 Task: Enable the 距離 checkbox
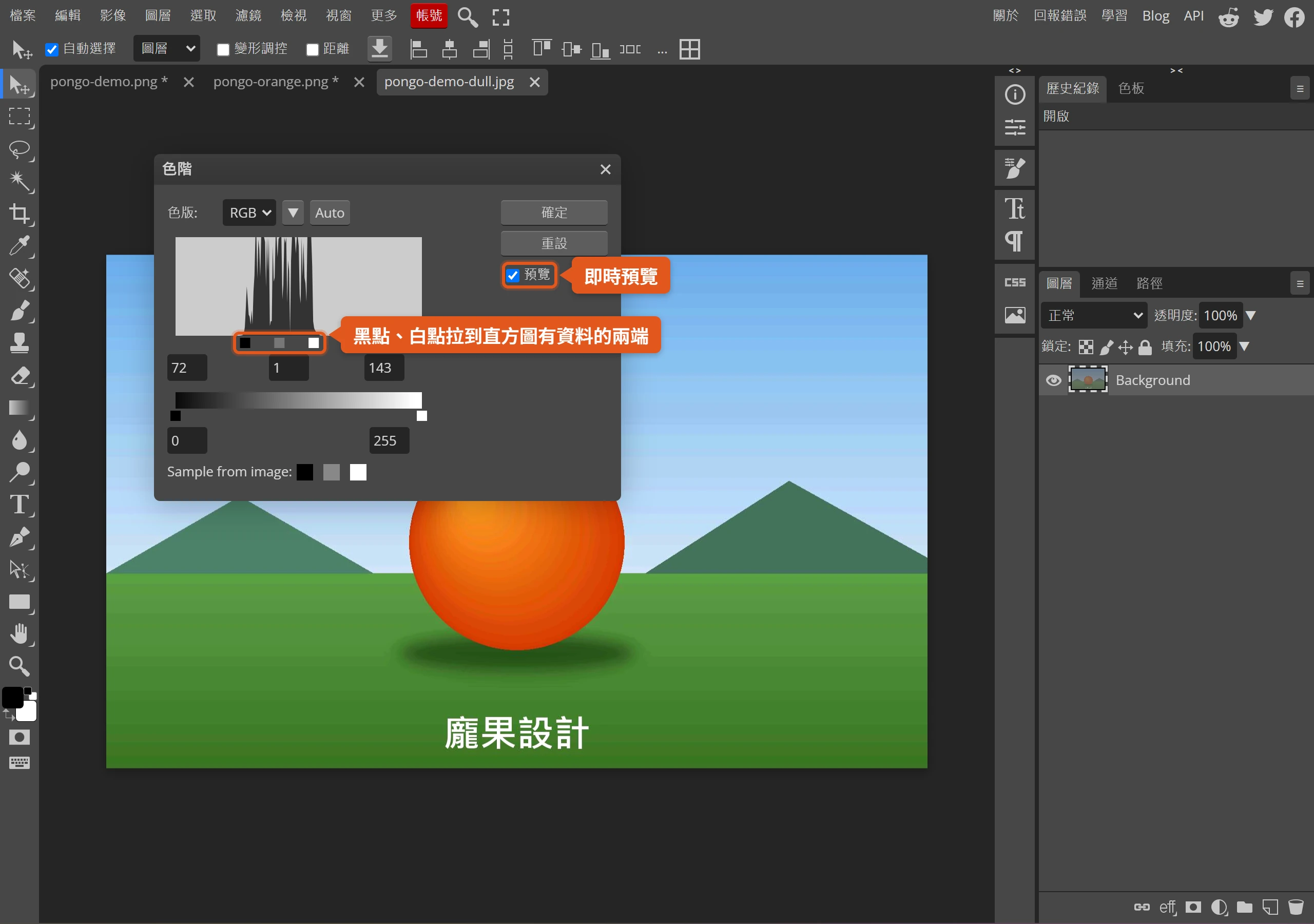313,49
